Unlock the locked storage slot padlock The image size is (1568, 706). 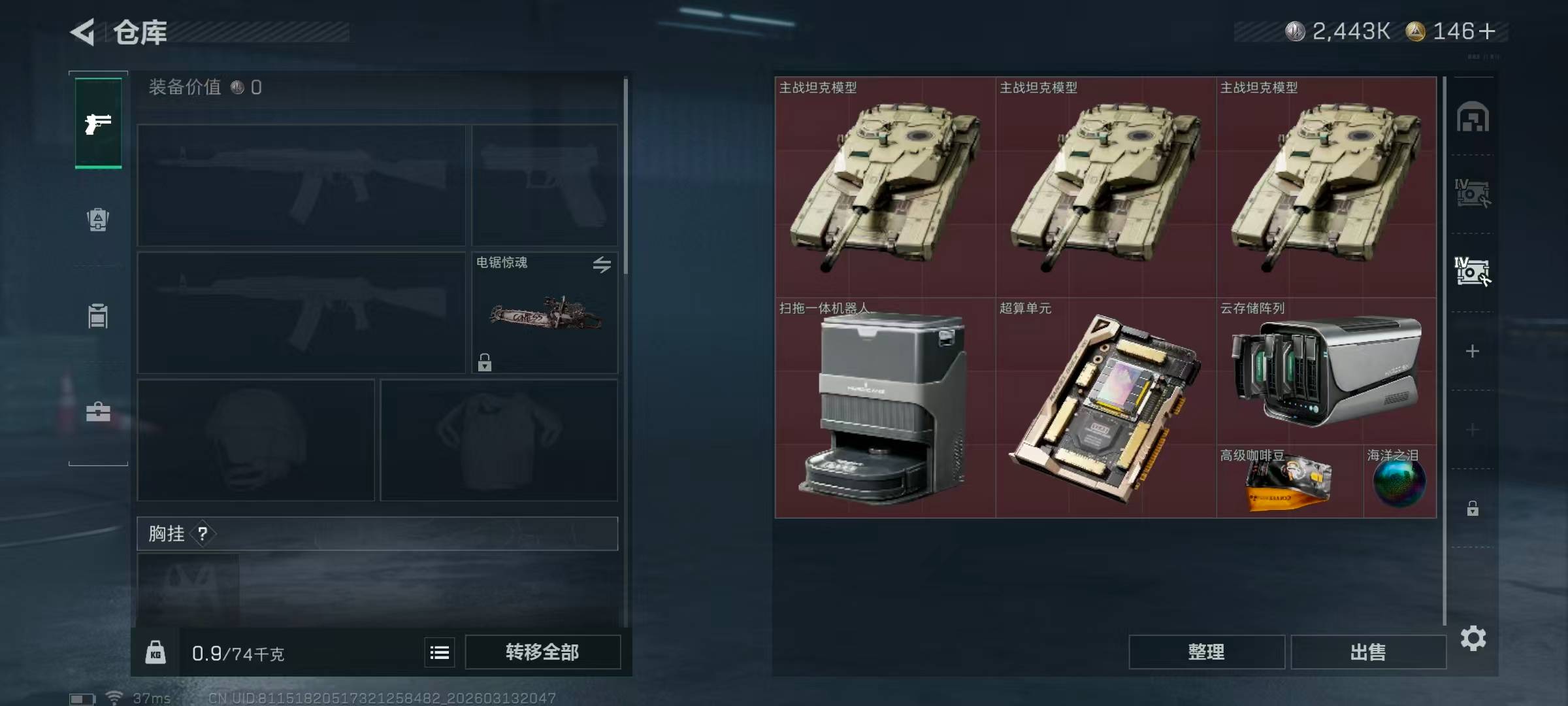[1473, 509]
